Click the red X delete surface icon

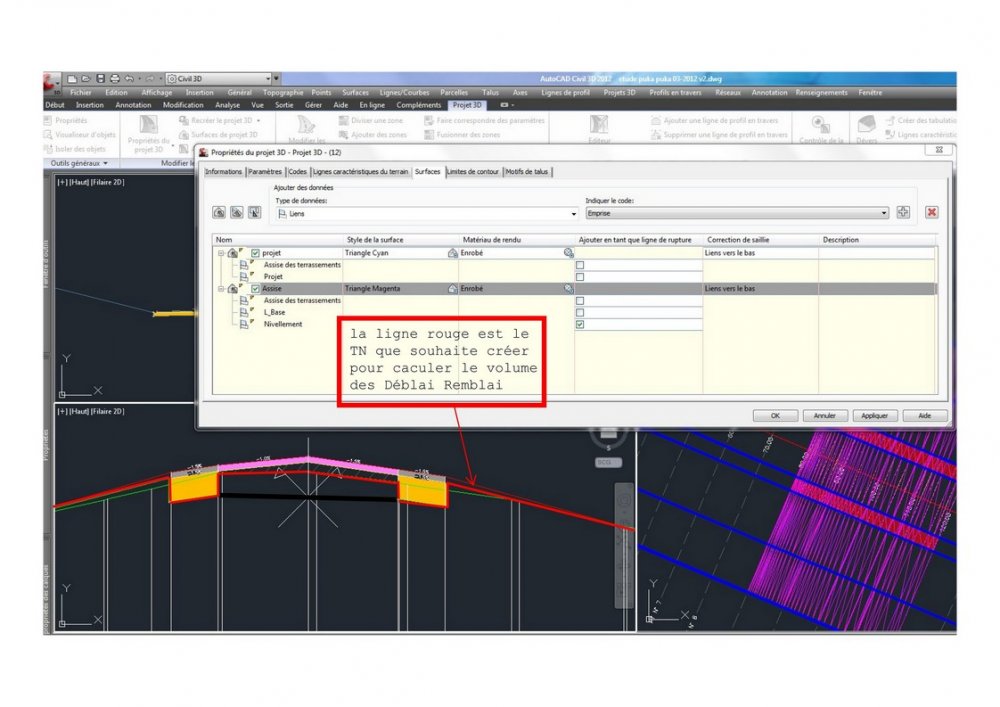click(931, 212)
